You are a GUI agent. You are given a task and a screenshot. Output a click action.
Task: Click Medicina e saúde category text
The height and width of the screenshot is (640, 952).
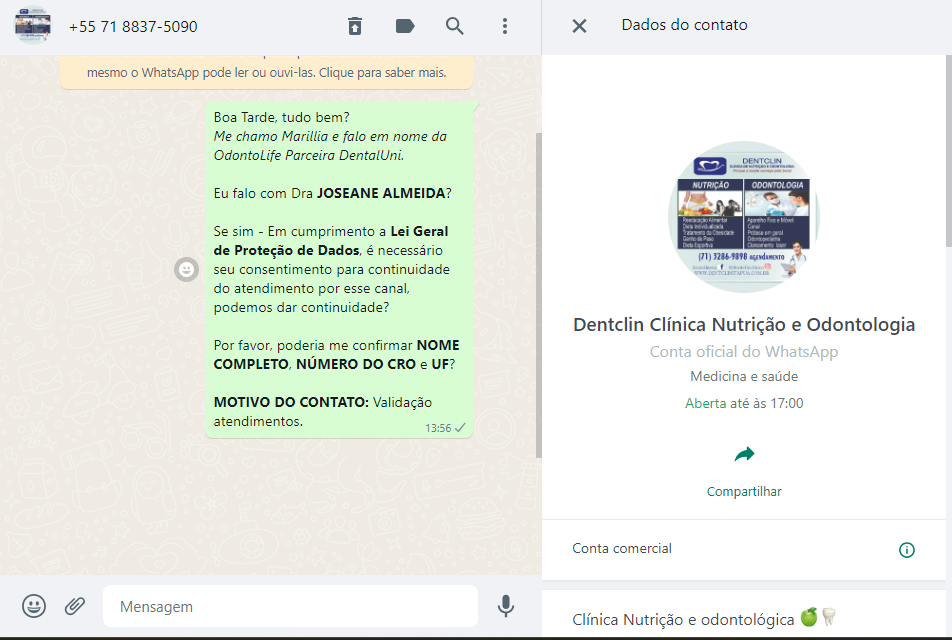click(x=744, y=376)
